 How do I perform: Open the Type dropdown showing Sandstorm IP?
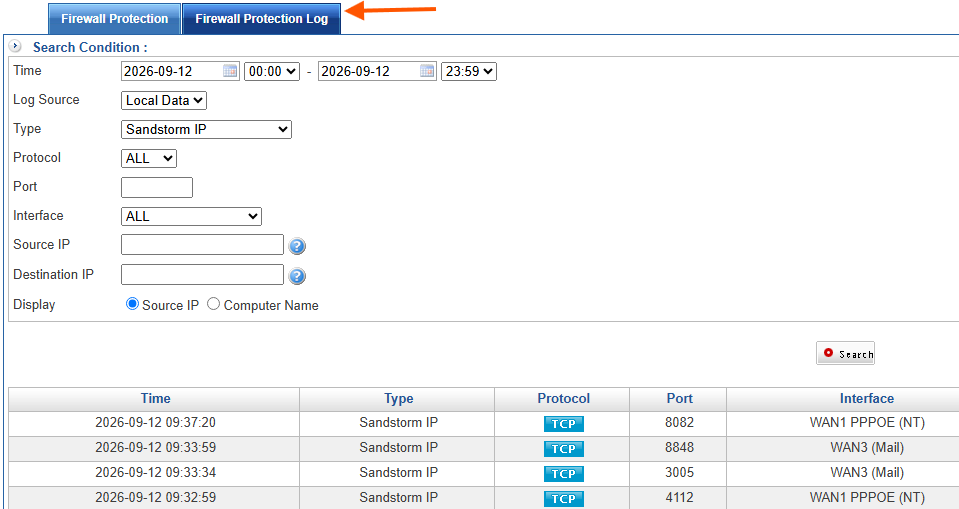206,129
